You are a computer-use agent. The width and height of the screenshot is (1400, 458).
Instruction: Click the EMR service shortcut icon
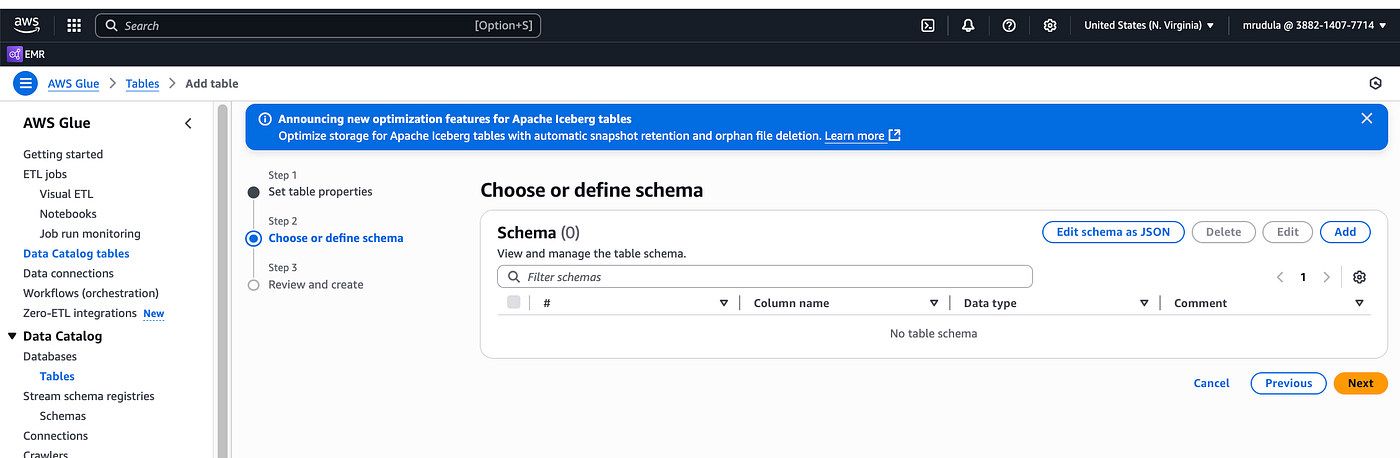coord(15,54)
